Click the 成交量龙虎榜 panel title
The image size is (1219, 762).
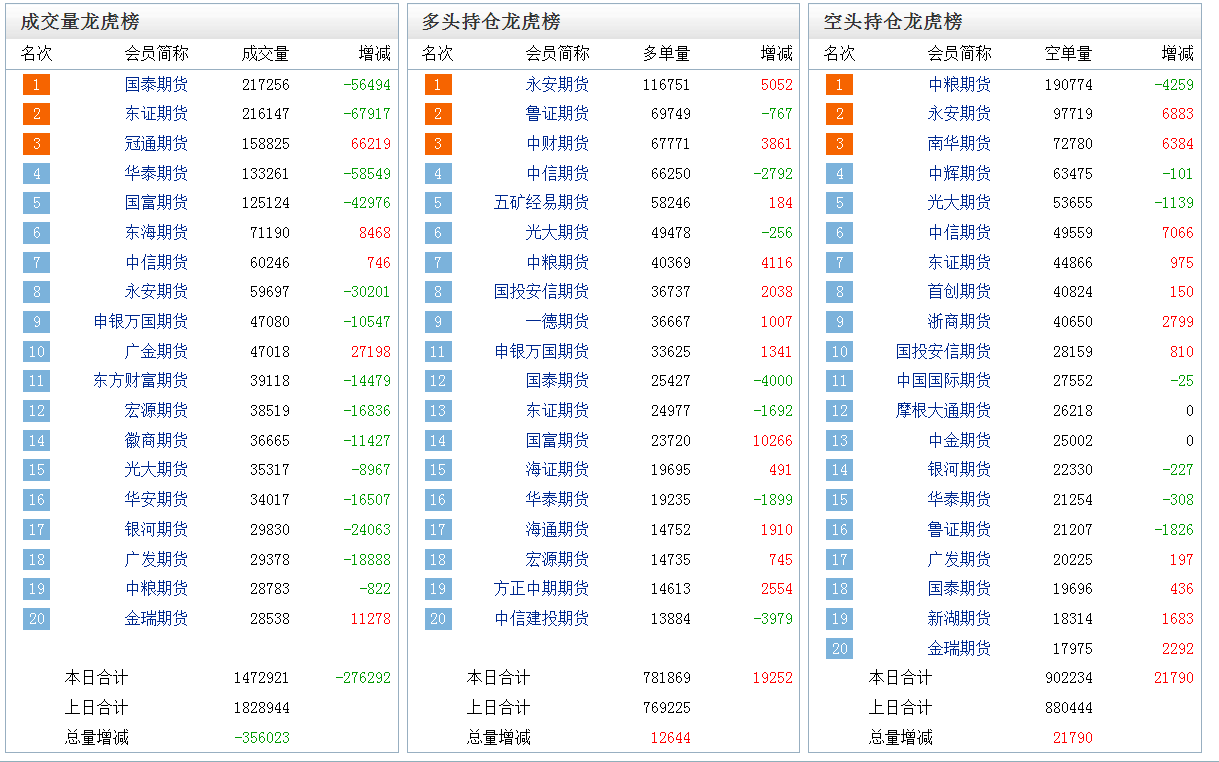(80, 22)
